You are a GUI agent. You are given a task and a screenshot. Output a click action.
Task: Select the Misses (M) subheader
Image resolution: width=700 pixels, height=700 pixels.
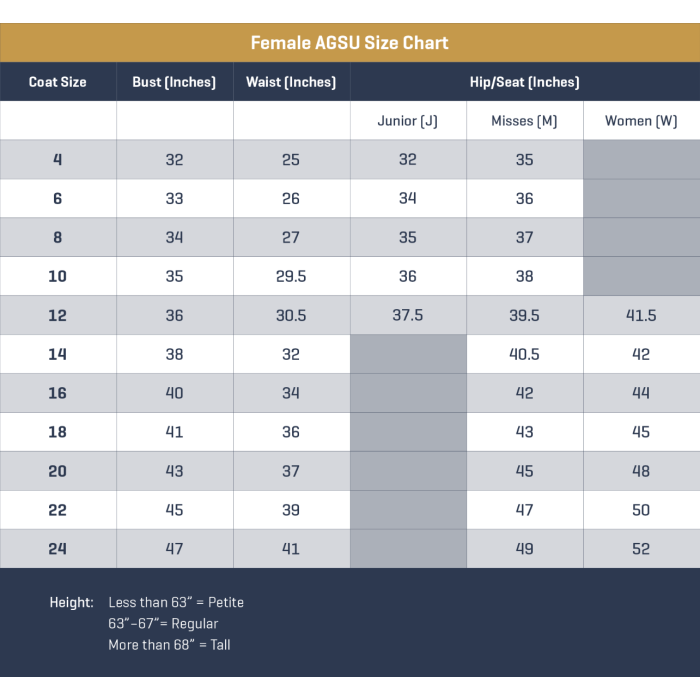click(x=524, y=121)
